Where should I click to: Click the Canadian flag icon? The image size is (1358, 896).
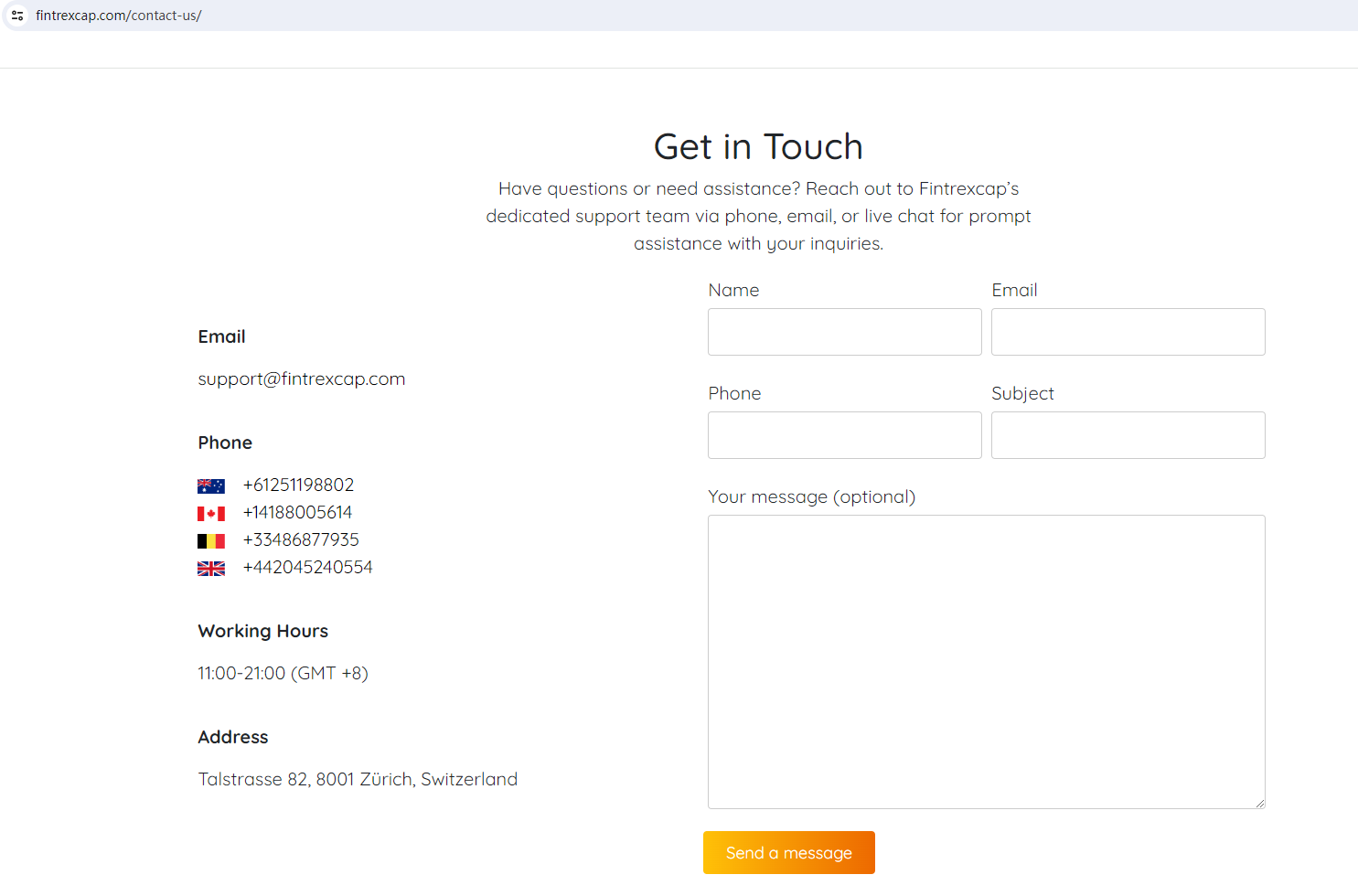click(x=211, y=514)
